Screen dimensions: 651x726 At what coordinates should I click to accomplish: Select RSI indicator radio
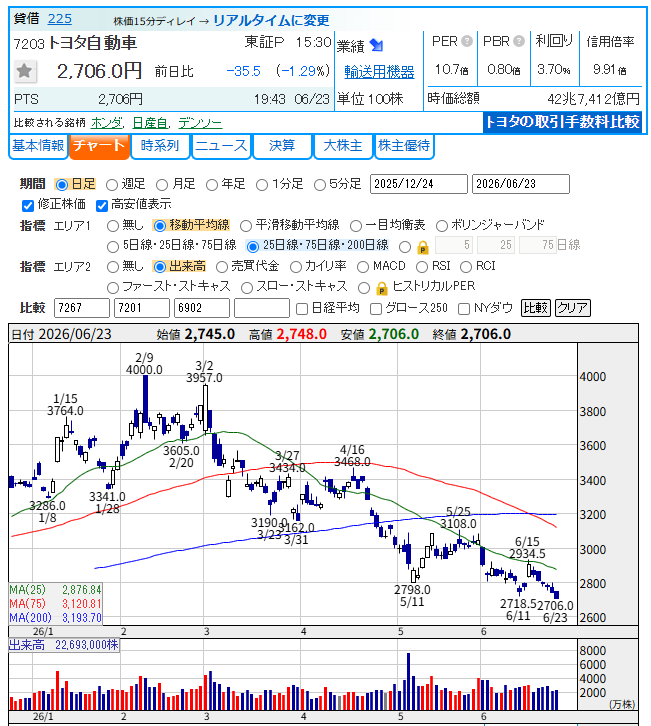(421, 267)
